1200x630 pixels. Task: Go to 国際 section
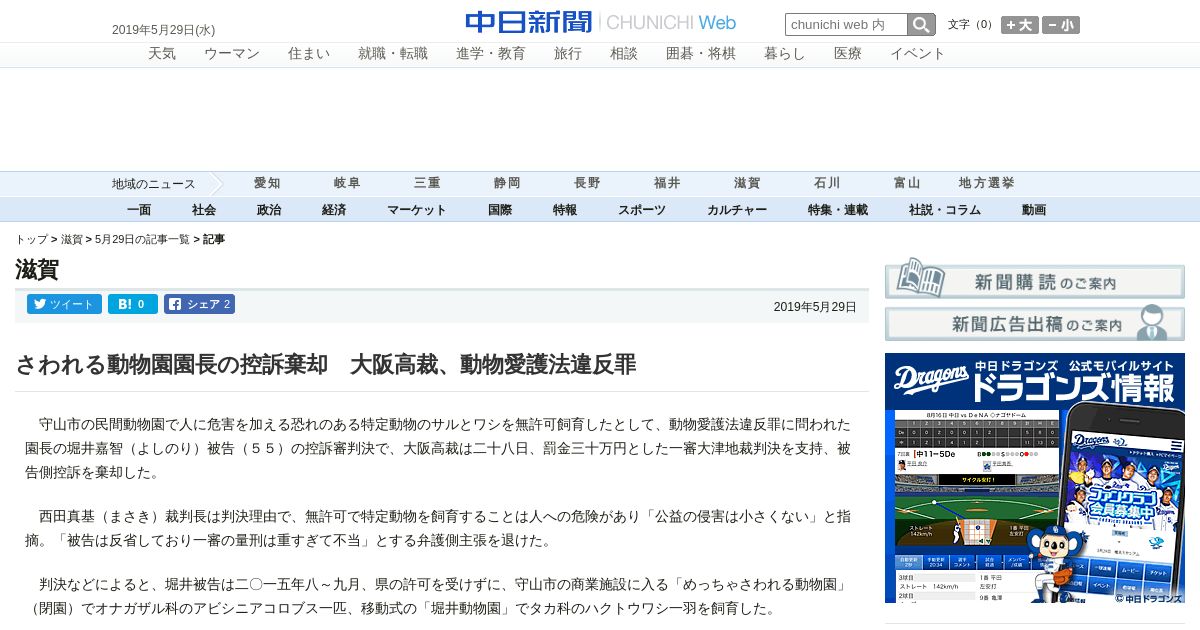point(500,210)
